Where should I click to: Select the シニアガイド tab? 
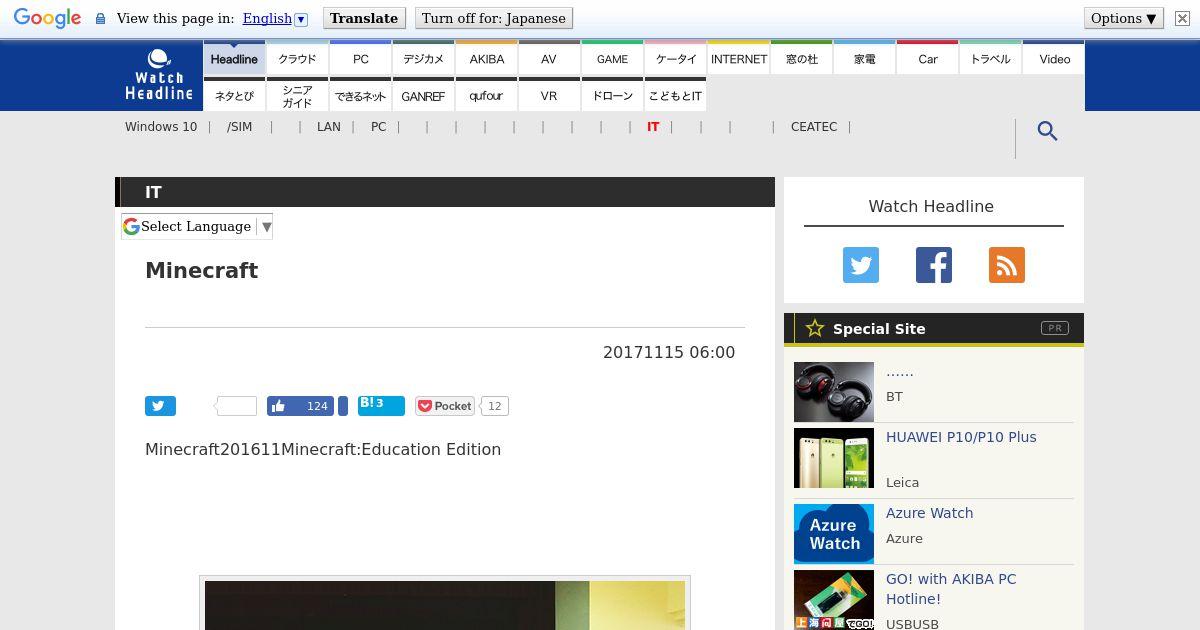[297, 96]
